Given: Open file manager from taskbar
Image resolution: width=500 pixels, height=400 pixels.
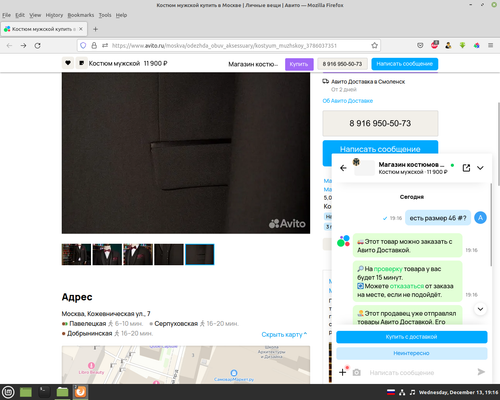Looking at the screenshot, I should tap(62, 392).
